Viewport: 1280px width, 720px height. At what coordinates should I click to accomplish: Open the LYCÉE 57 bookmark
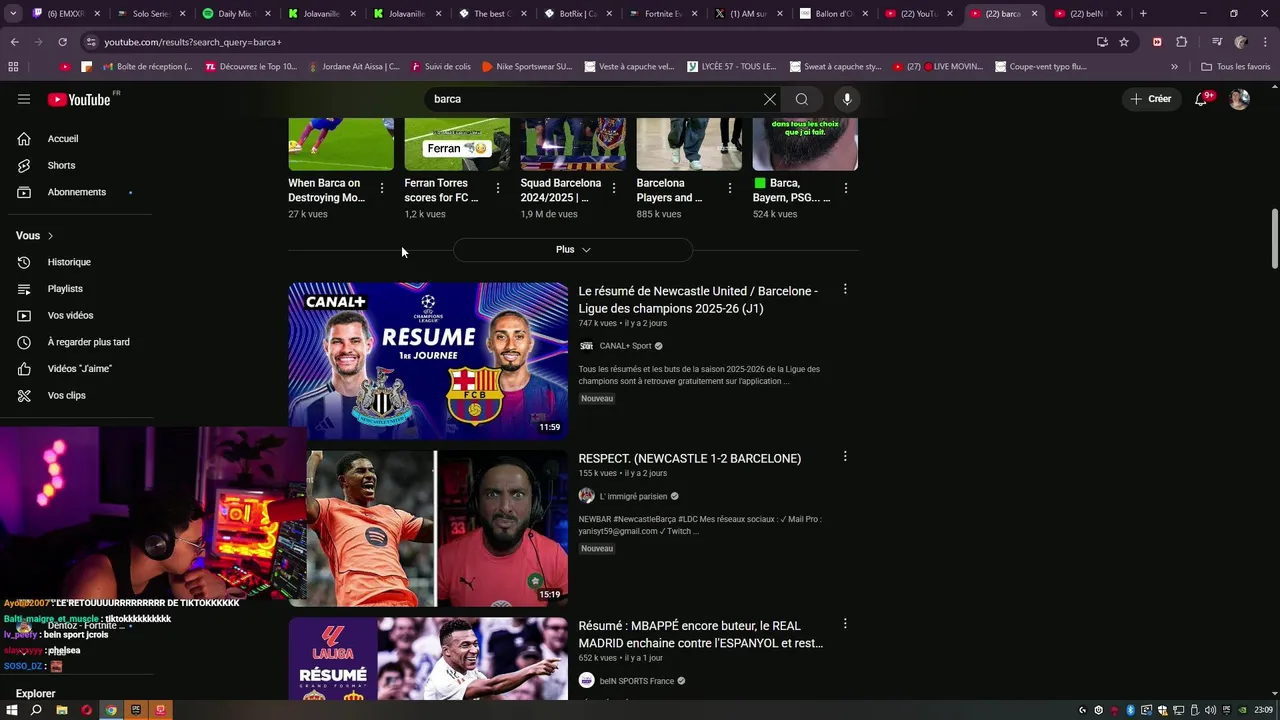[x=731, y=67]
